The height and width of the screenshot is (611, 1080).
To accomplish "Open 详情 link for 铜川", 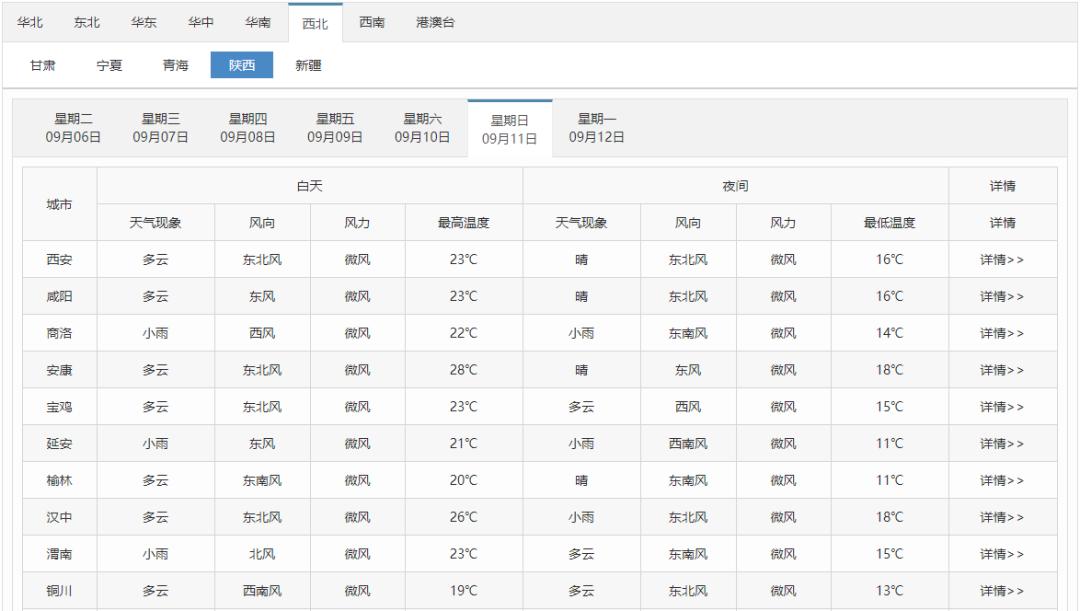I will [1002, 591].
